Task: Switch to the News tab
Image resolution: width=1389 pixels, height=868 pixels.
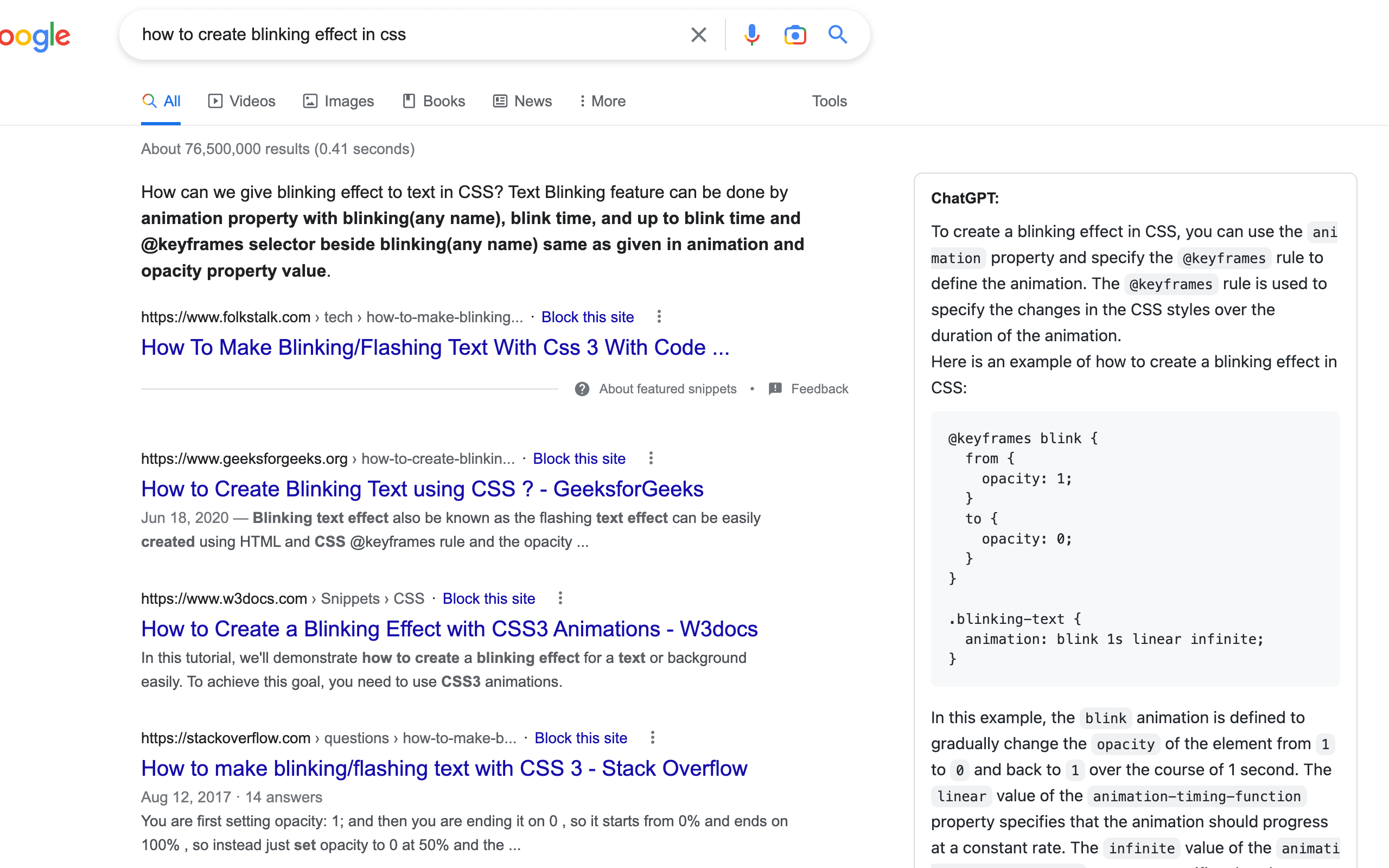Action: point(523,101)
